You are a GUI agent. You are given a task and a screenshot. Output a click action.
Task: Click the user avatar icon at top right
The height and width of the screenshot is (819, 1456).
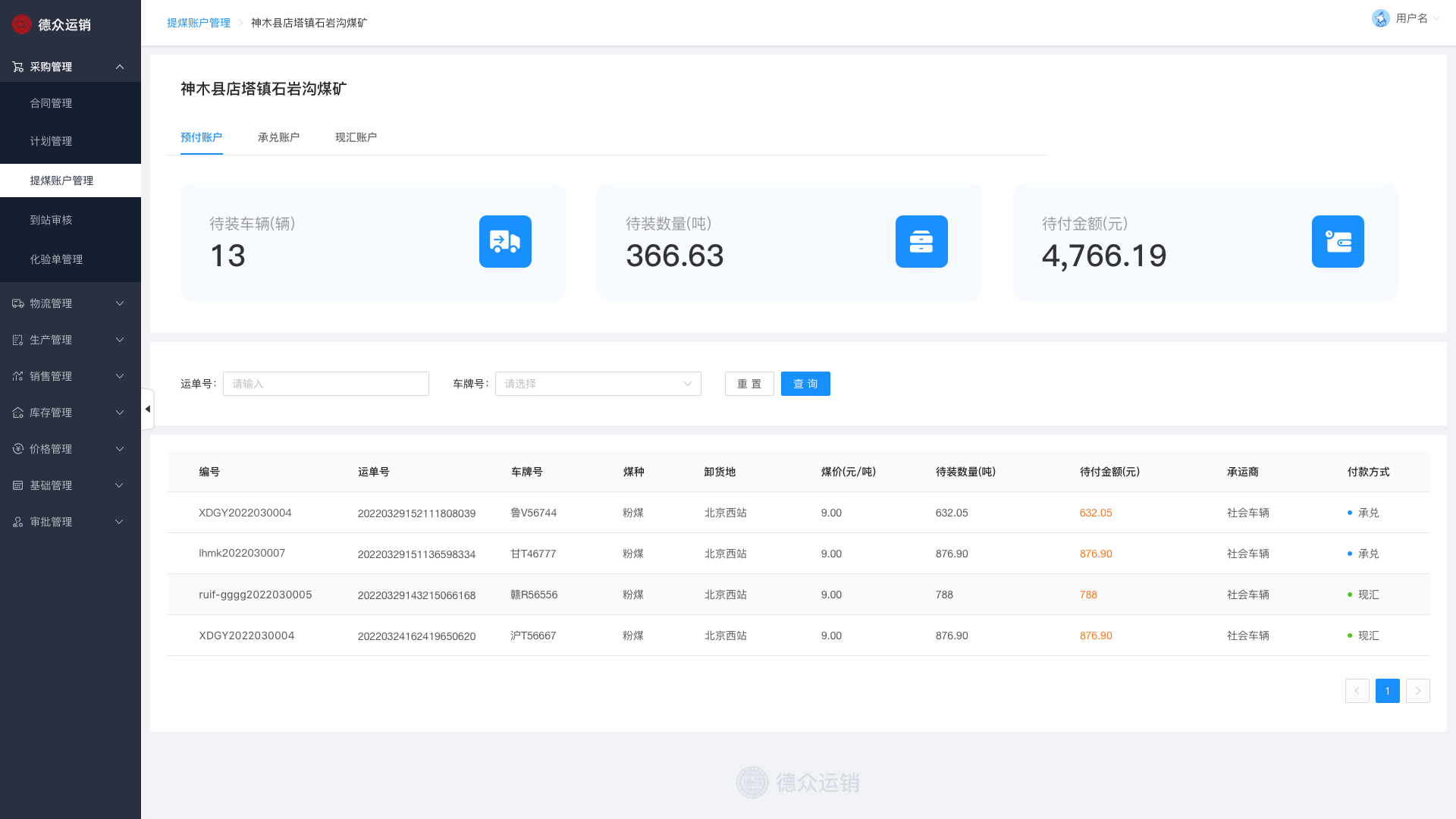point(1380,18)
